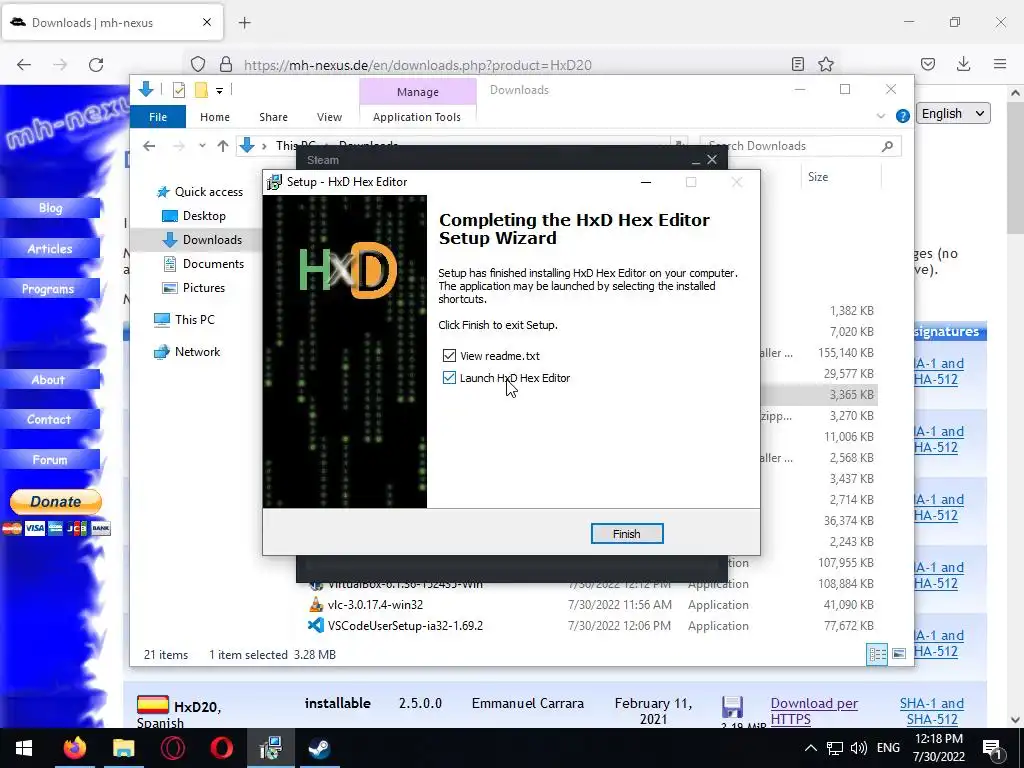
Task: Go back in Firefox browser history
Action: point(24,65)
